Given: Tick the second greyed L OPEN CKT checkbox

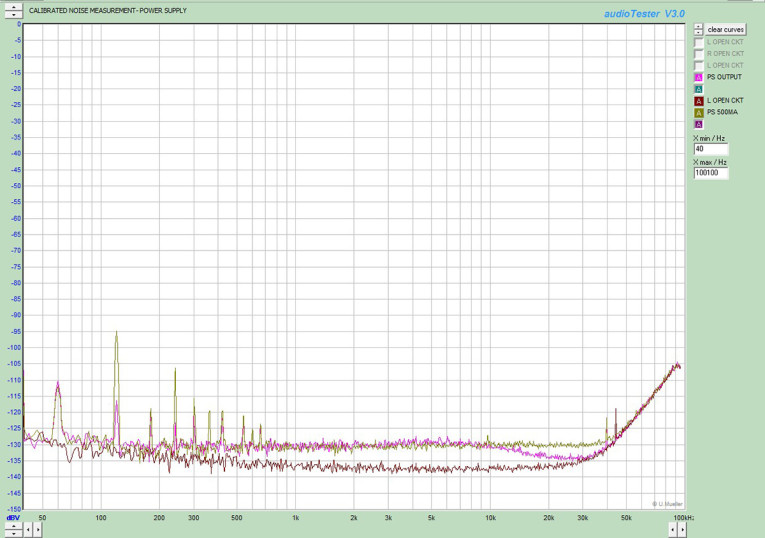Looking at the screenshot, I should [699, 66].
